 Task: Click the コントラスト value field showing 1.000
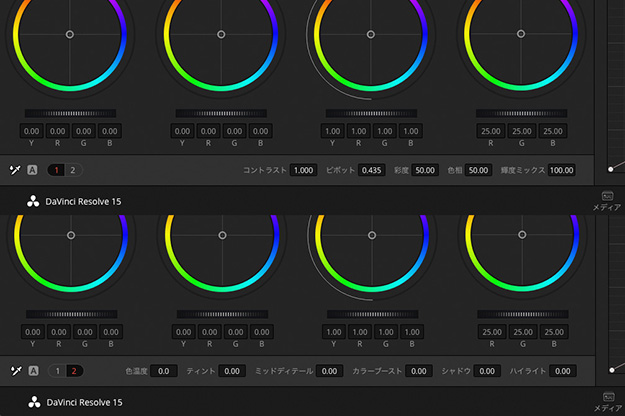(x=303, y=170)
